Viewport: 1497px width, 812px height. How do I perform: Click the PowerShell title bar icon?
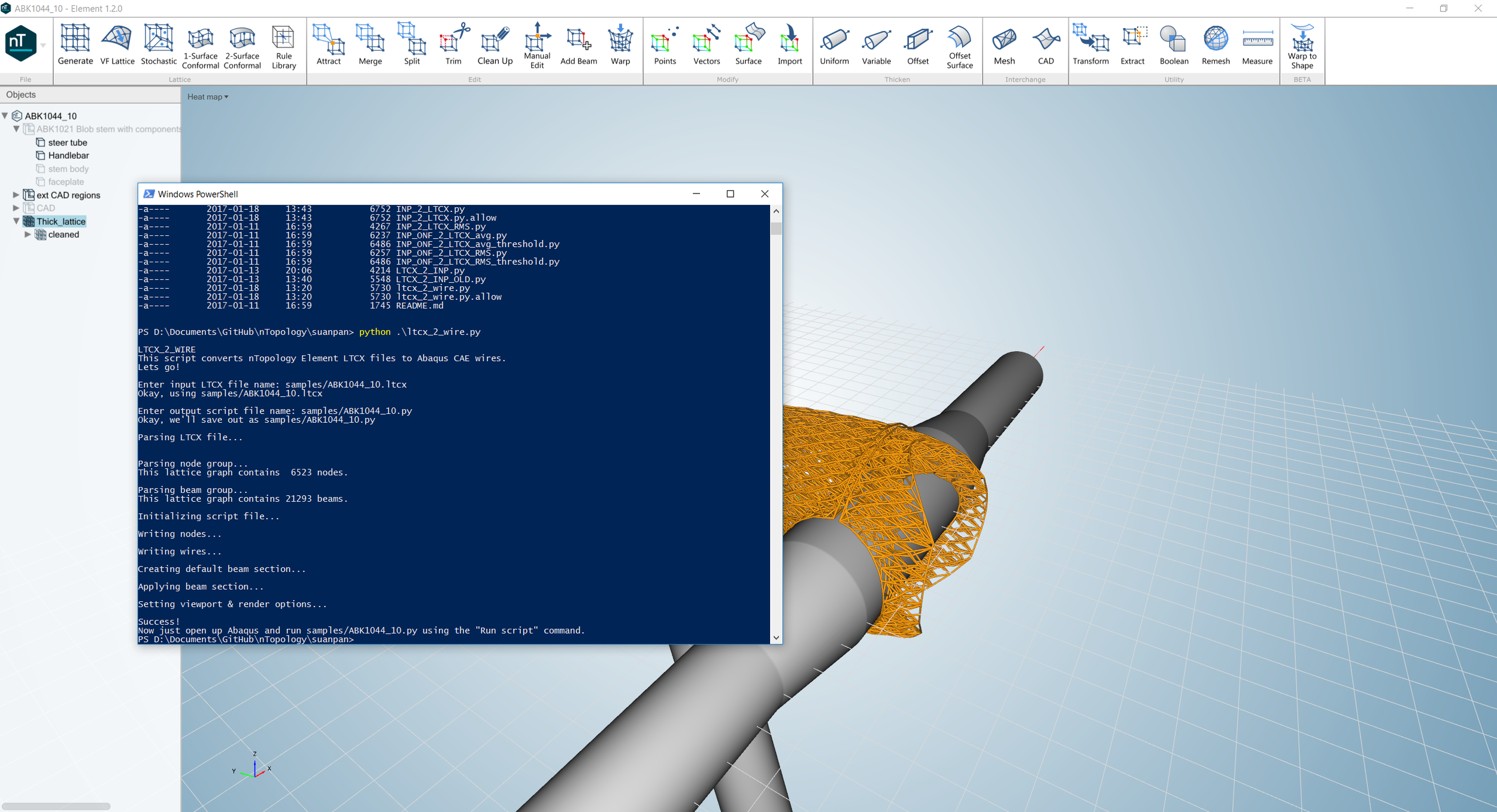coord(149,194)
